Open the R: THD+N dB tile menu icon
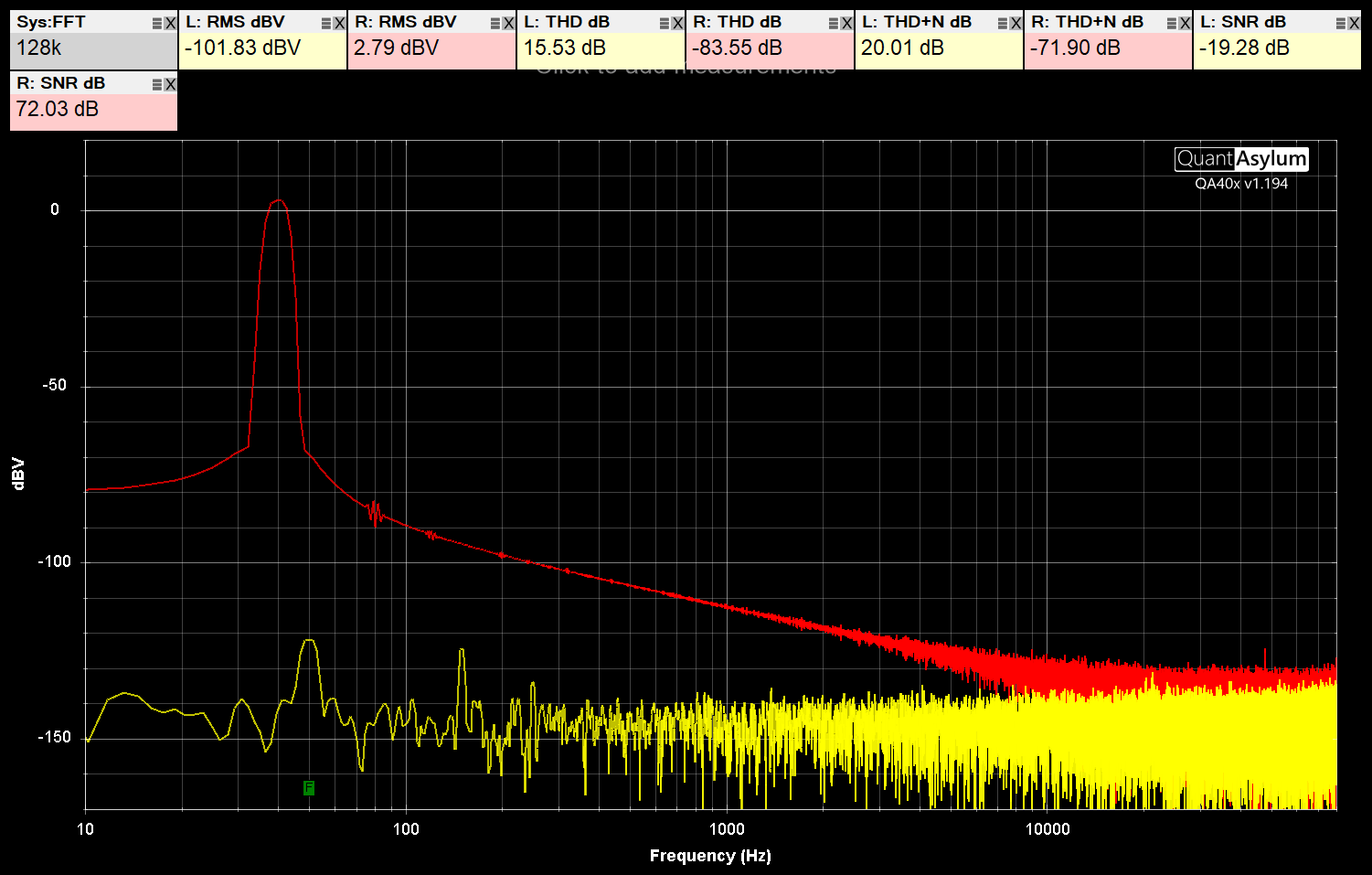This screenshot has height=875, width=1372. 1173,23
